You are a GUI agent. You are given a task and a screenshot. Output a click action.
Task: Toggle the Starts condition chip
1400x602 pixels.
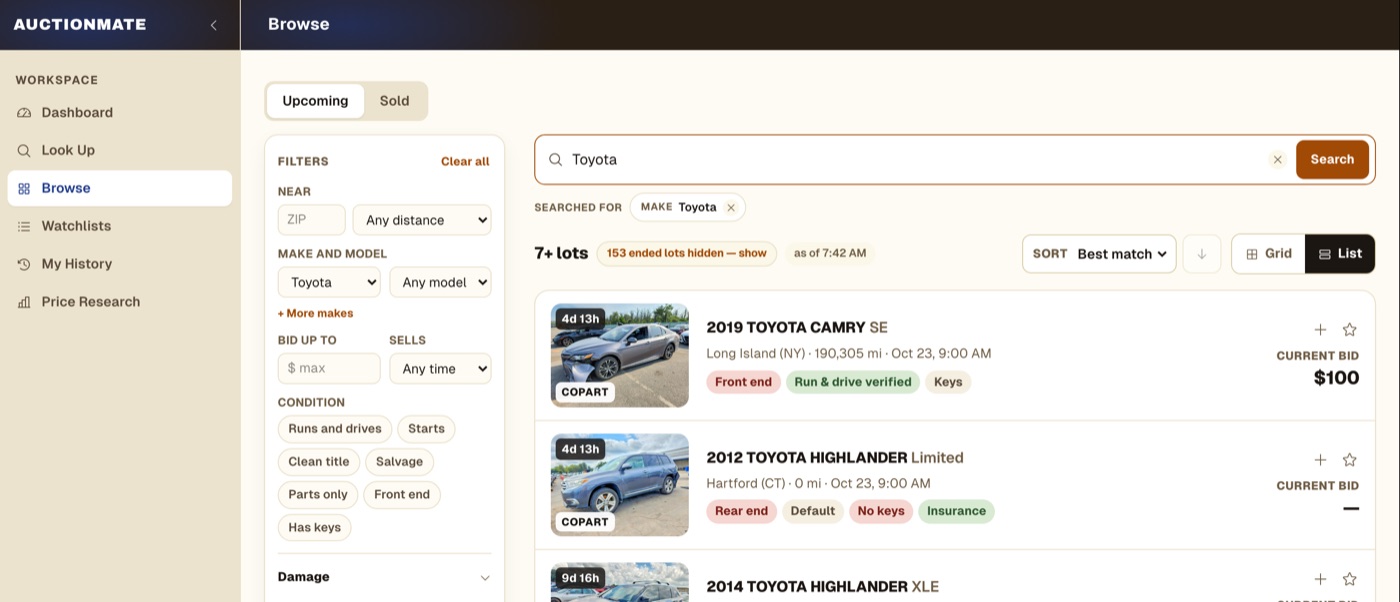pyautogui.click(x=426, y=429)
